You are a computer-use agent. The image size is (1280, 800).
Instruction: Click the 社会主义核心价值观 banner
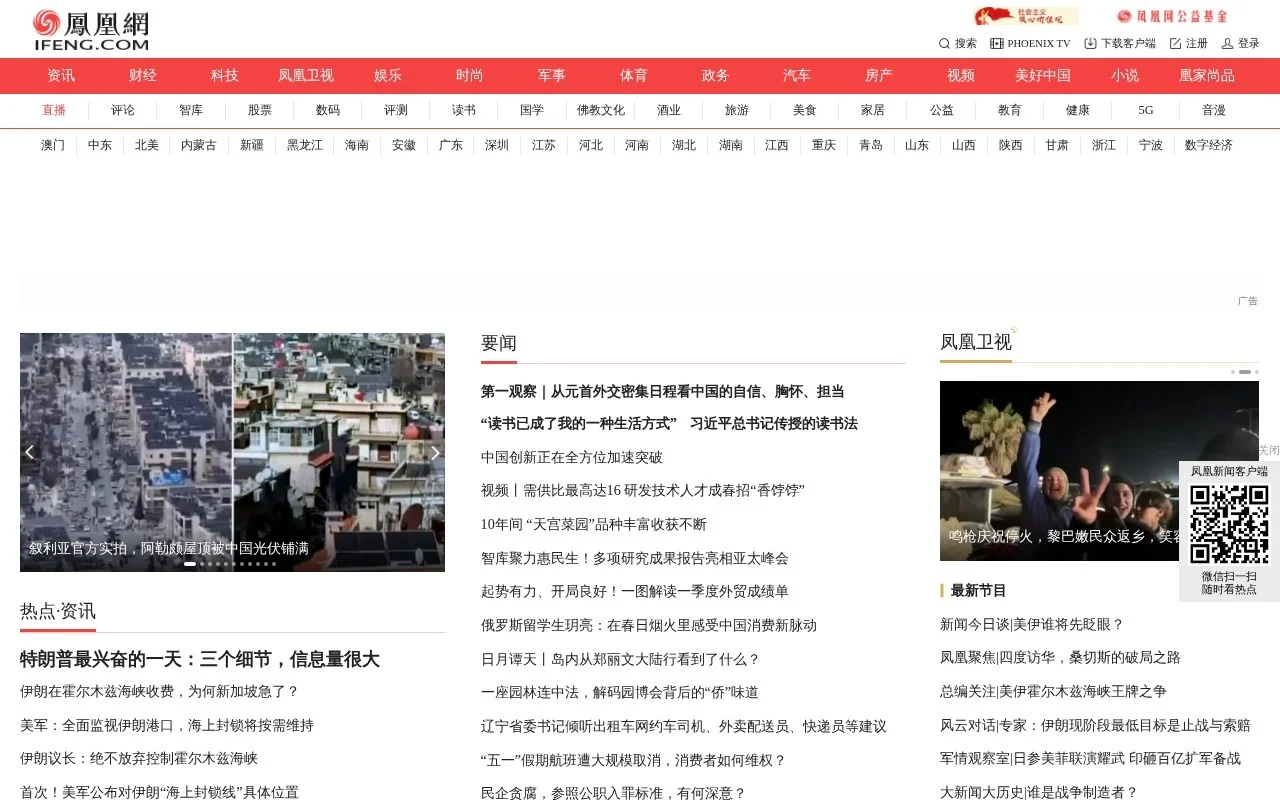[1024, 15]
